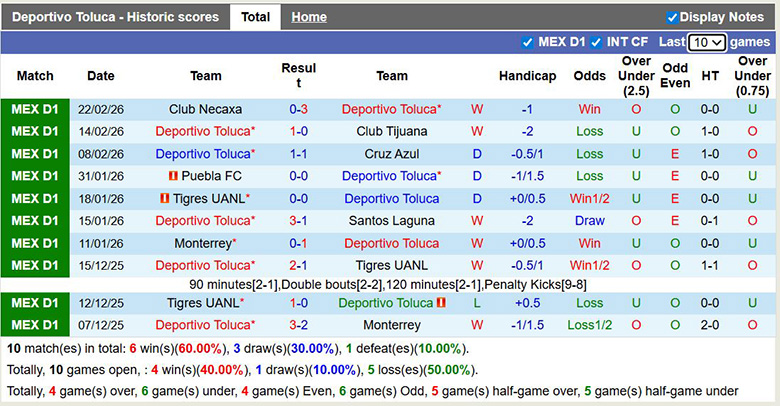Uncheck the MEX D1 league filter
Screen dimensions: 780x406
coord(528,43)
